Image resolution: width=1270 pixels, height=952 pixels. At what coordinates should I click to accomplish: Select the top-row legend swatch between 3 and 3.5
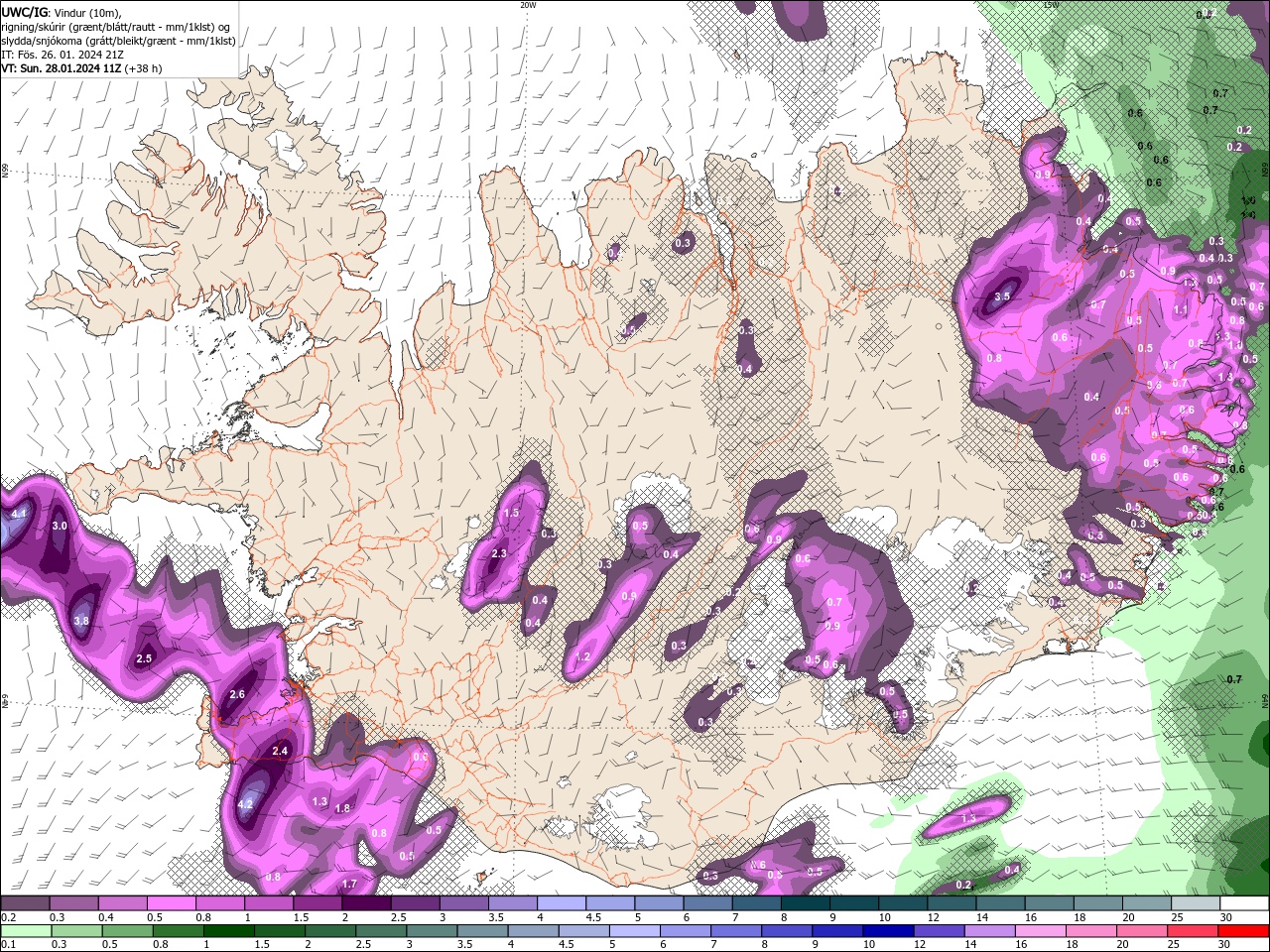(464, 903)
